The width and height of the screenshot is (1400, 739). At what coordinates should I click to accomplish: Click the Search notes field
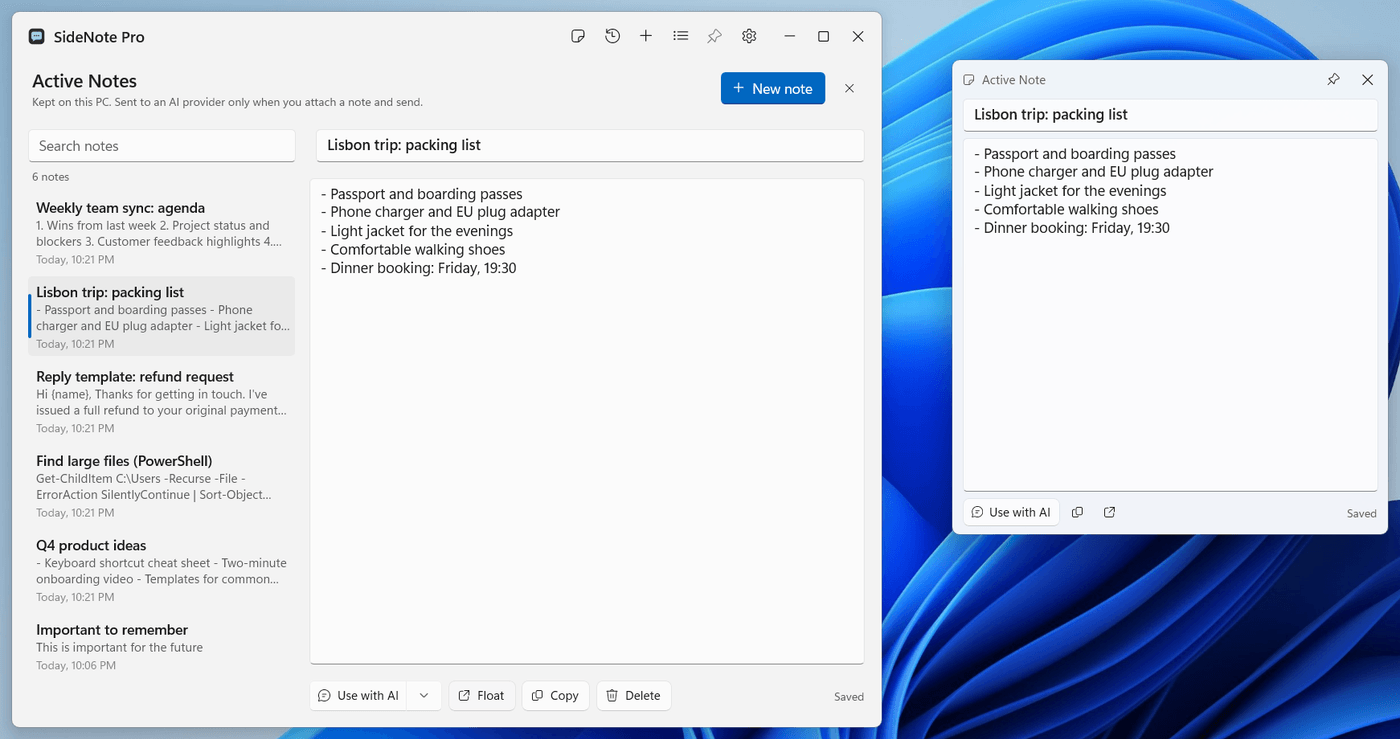pos(162,146)
